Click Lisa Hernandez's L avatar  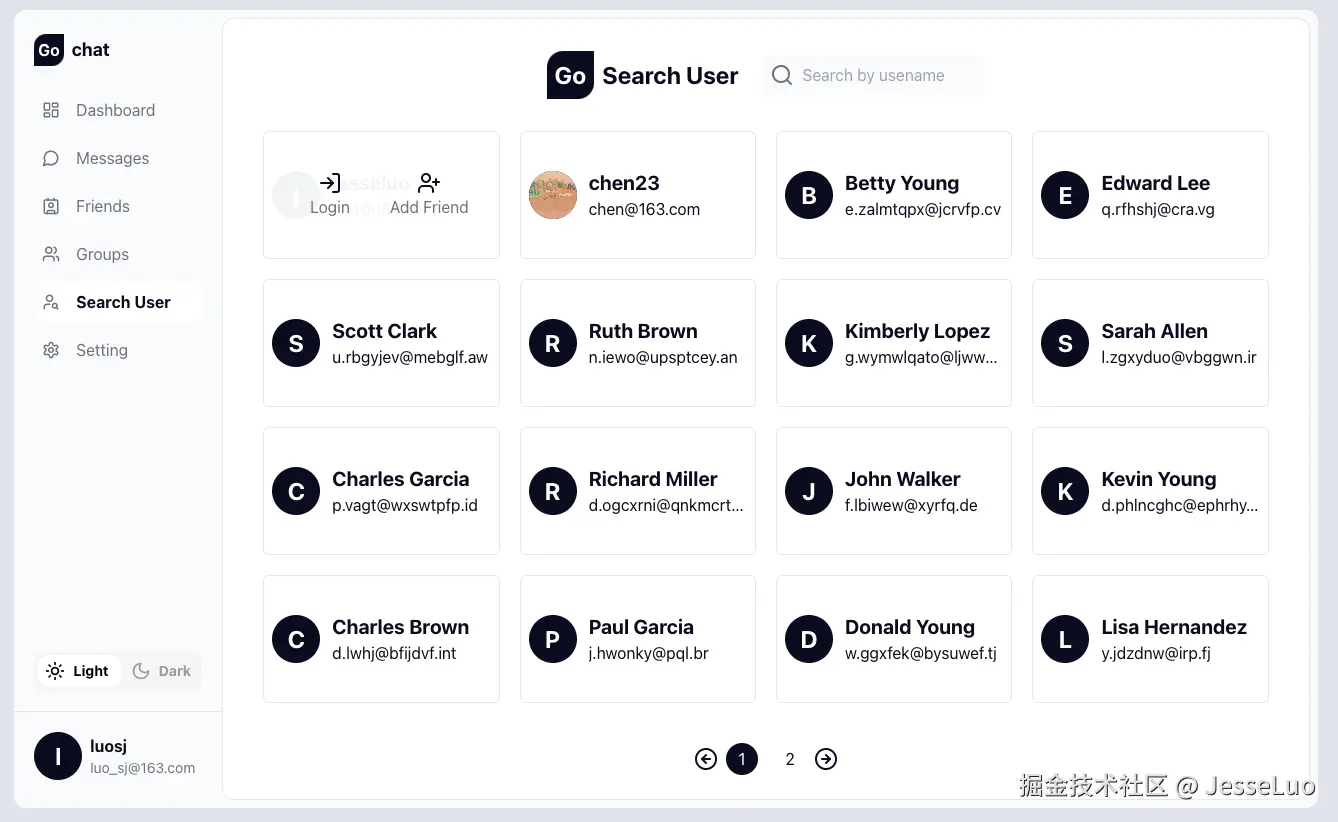pos(1065,639)
